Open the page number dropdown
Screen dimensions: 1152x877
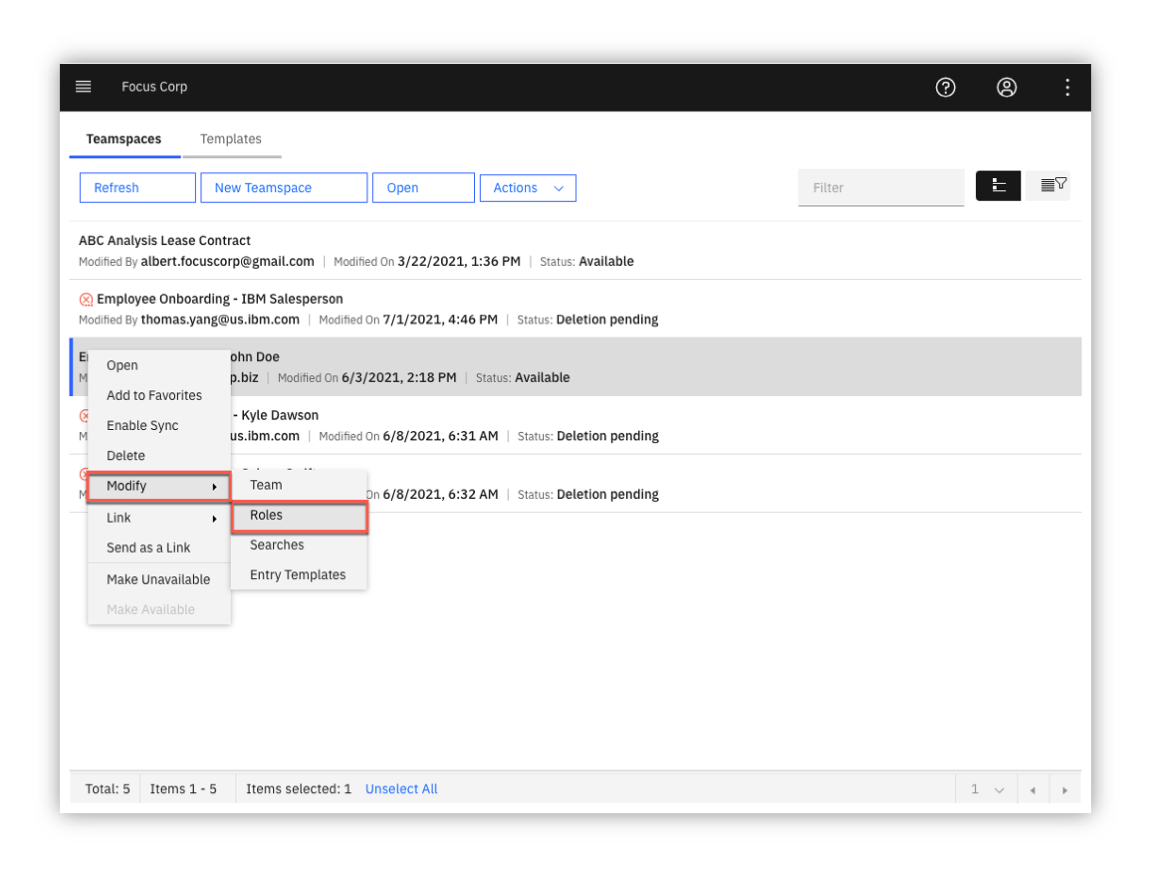pyautogui.click(x=987, y=790)
